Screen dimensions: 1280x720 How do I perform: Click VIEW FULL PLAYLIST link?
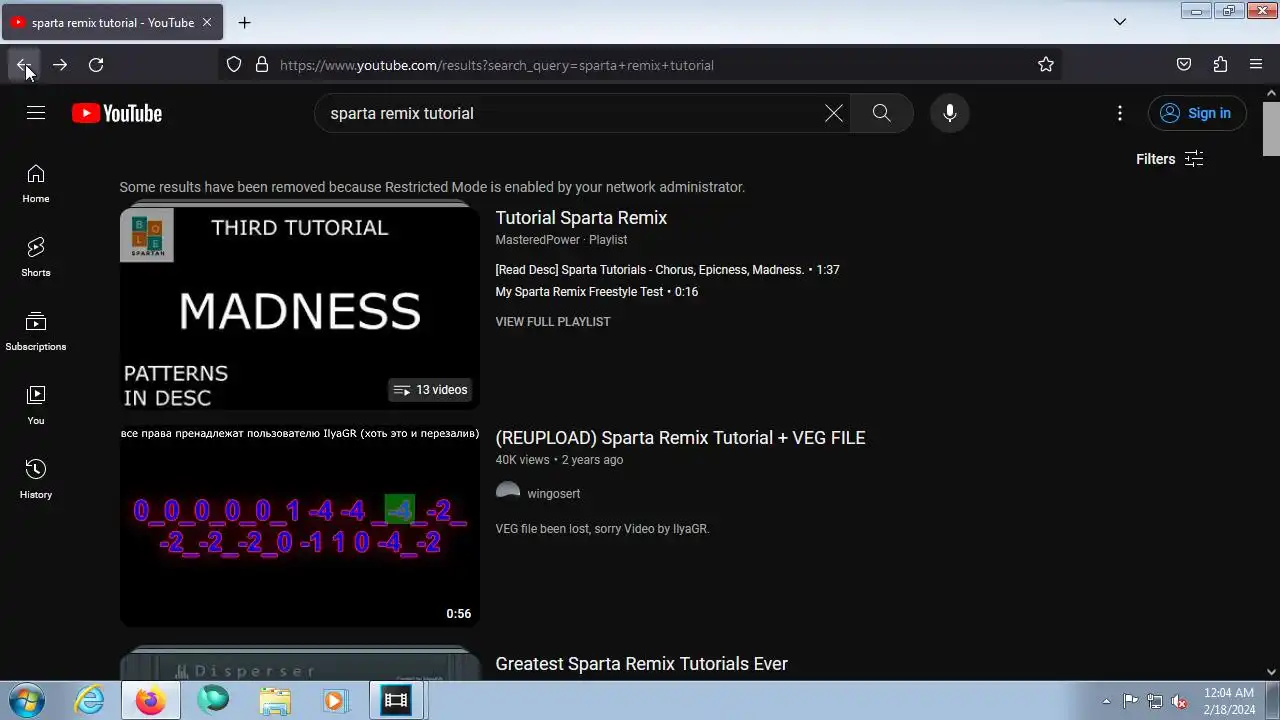(553, 322)
